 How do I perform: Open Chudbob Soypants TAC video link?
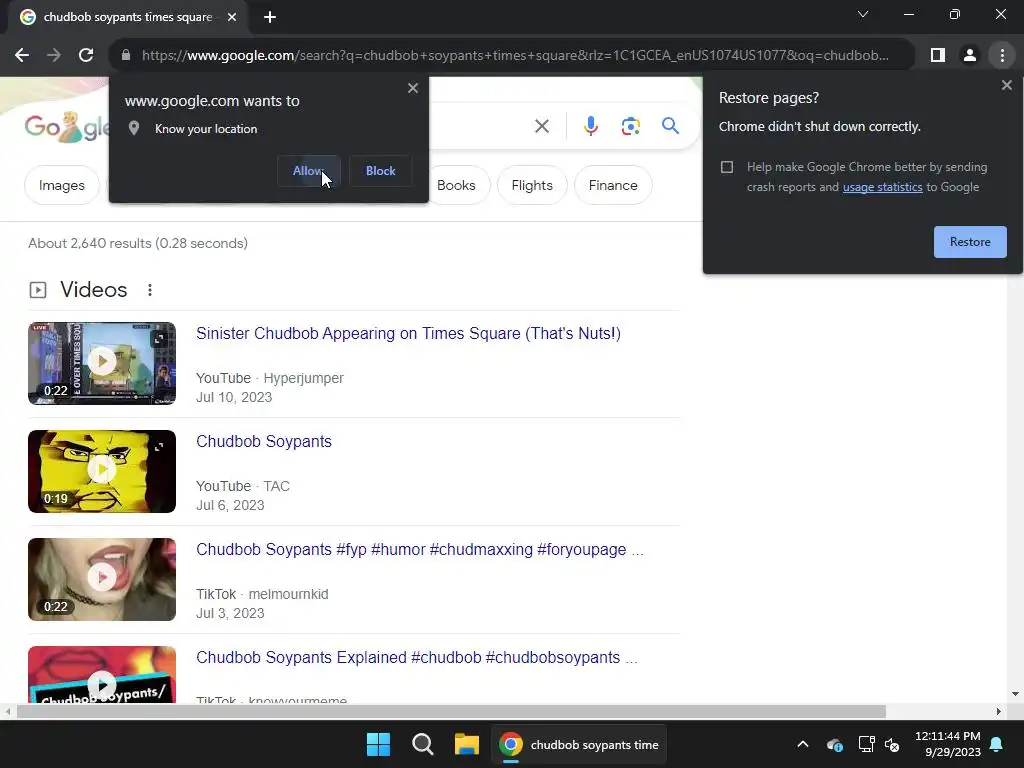pos(264,441)
